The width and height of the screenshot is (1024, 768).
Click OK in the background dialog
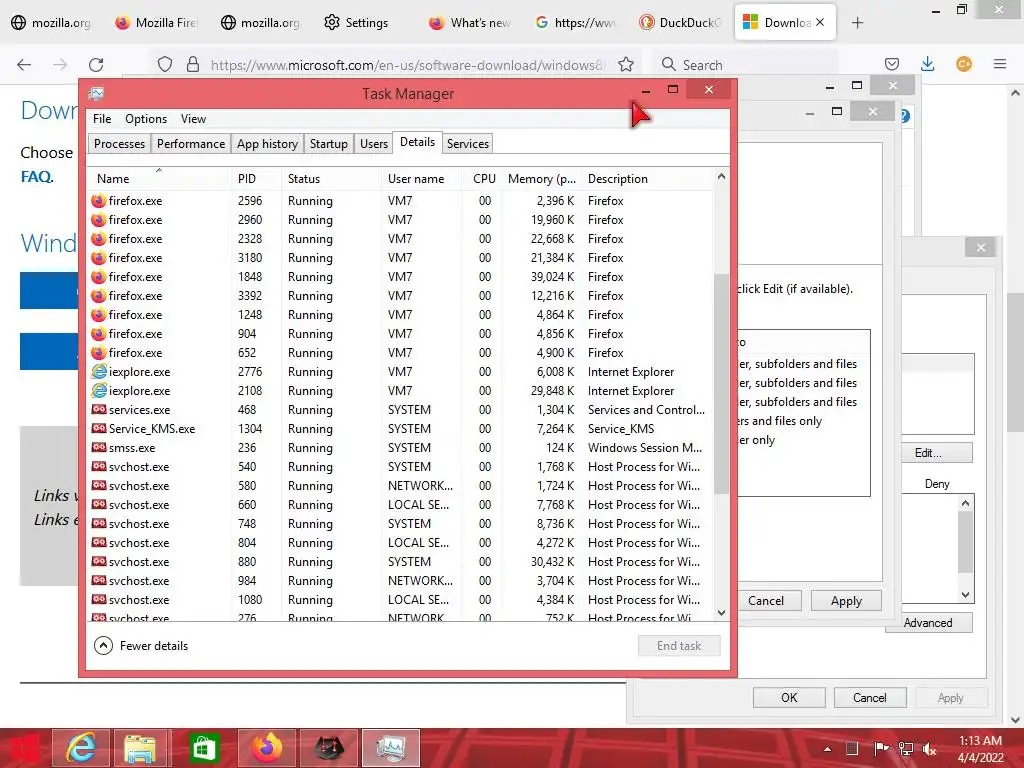tap(789, 697)
